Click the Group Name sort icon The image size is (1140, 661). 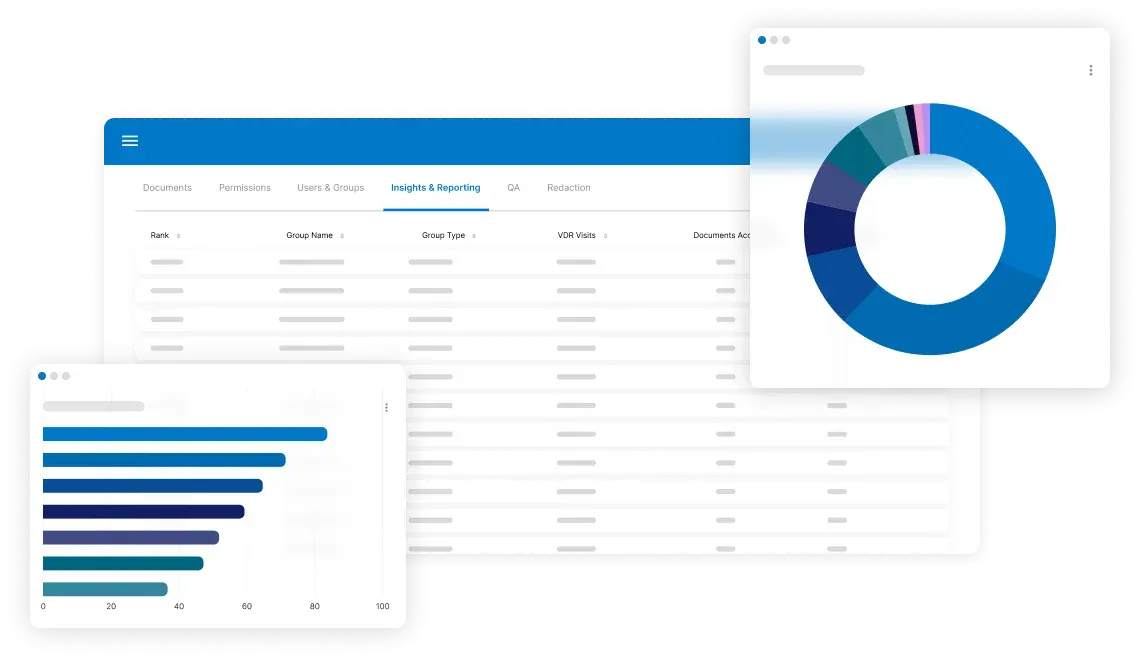pyautogui.click(x=342, y=236)
